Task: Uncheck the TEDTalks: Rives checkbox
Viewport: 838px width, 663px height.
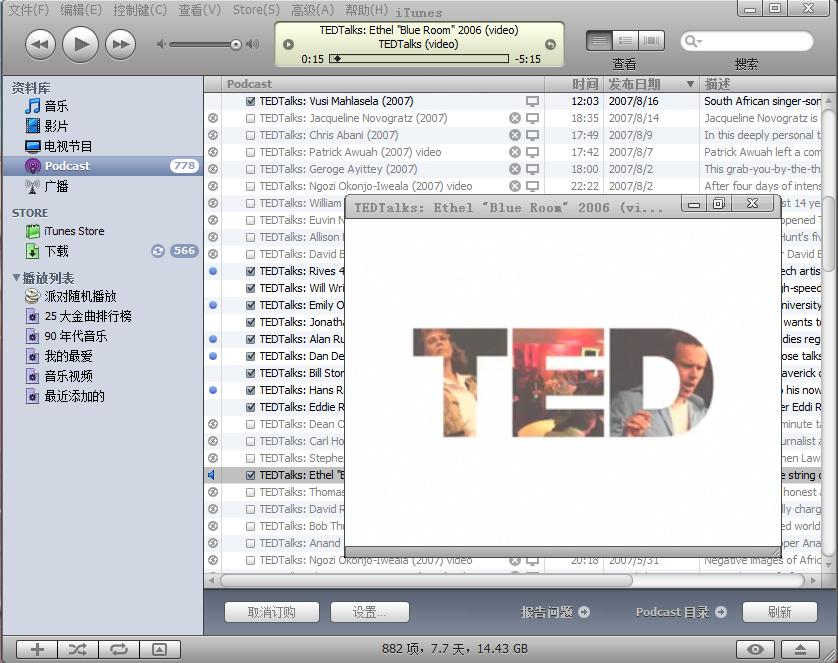Action: tap(250, 271)
